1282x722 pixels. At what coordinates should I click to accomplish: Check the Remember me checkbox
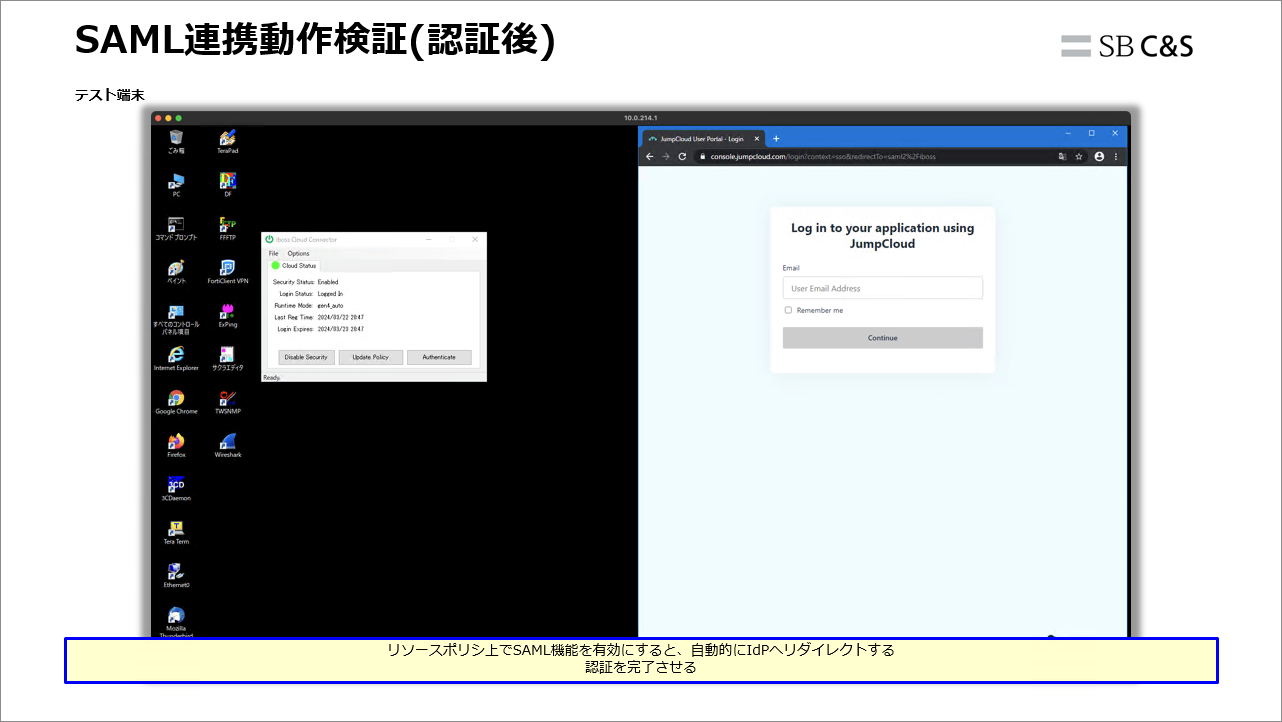tap(787, 310)
